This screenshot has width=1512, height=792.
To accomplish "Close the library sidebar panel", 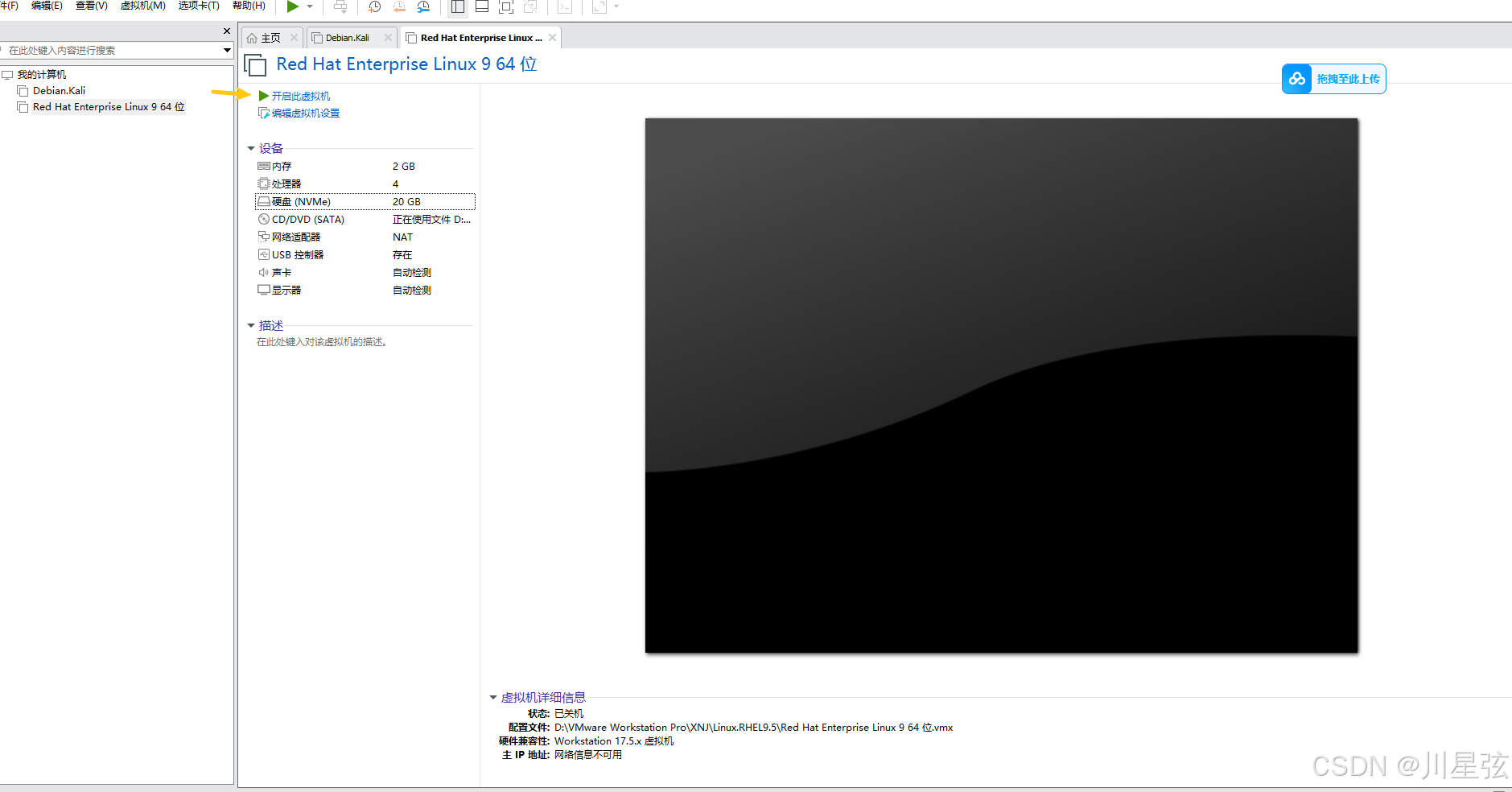I will point(227,31).
